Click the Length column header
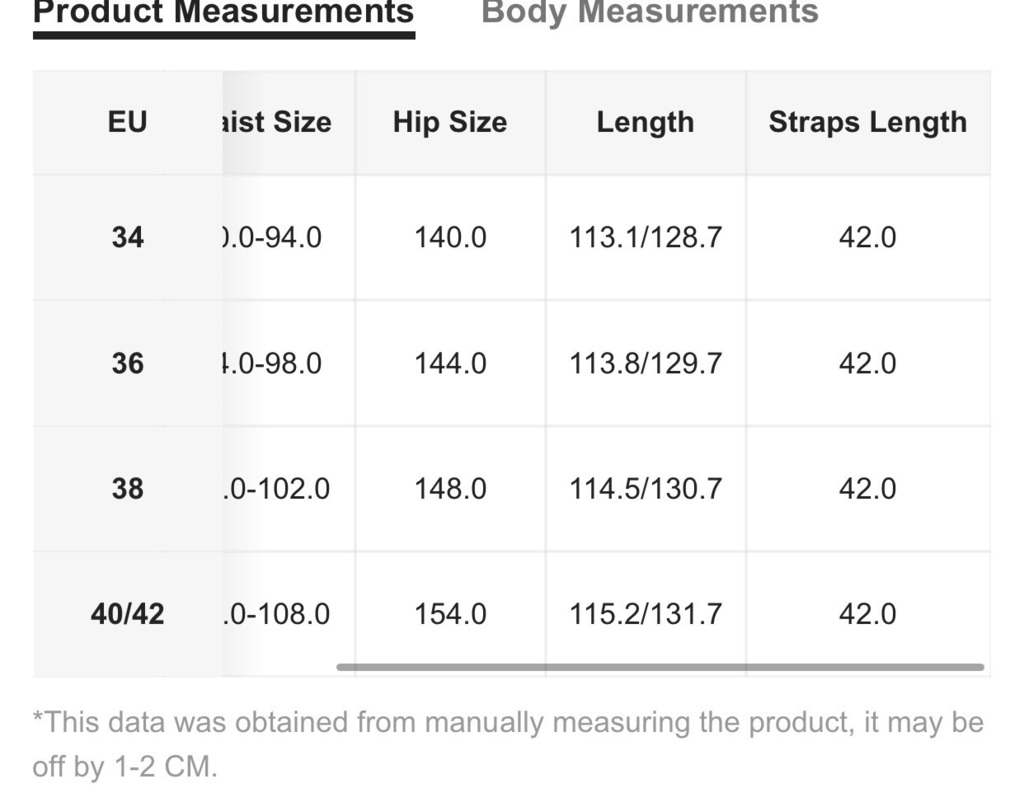The height and width of the screenshot is (807, 1024). 645,122
